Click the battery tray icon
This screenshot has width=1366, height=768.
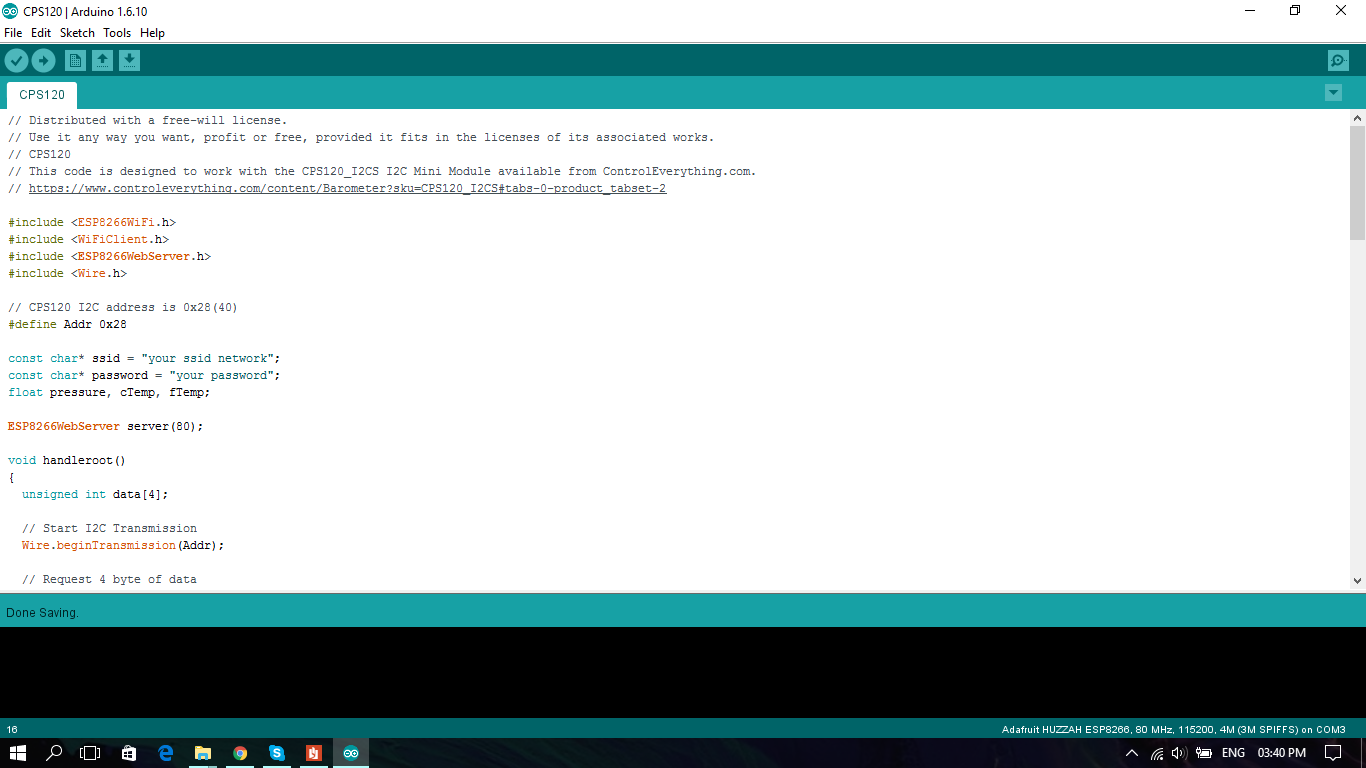1204,753
